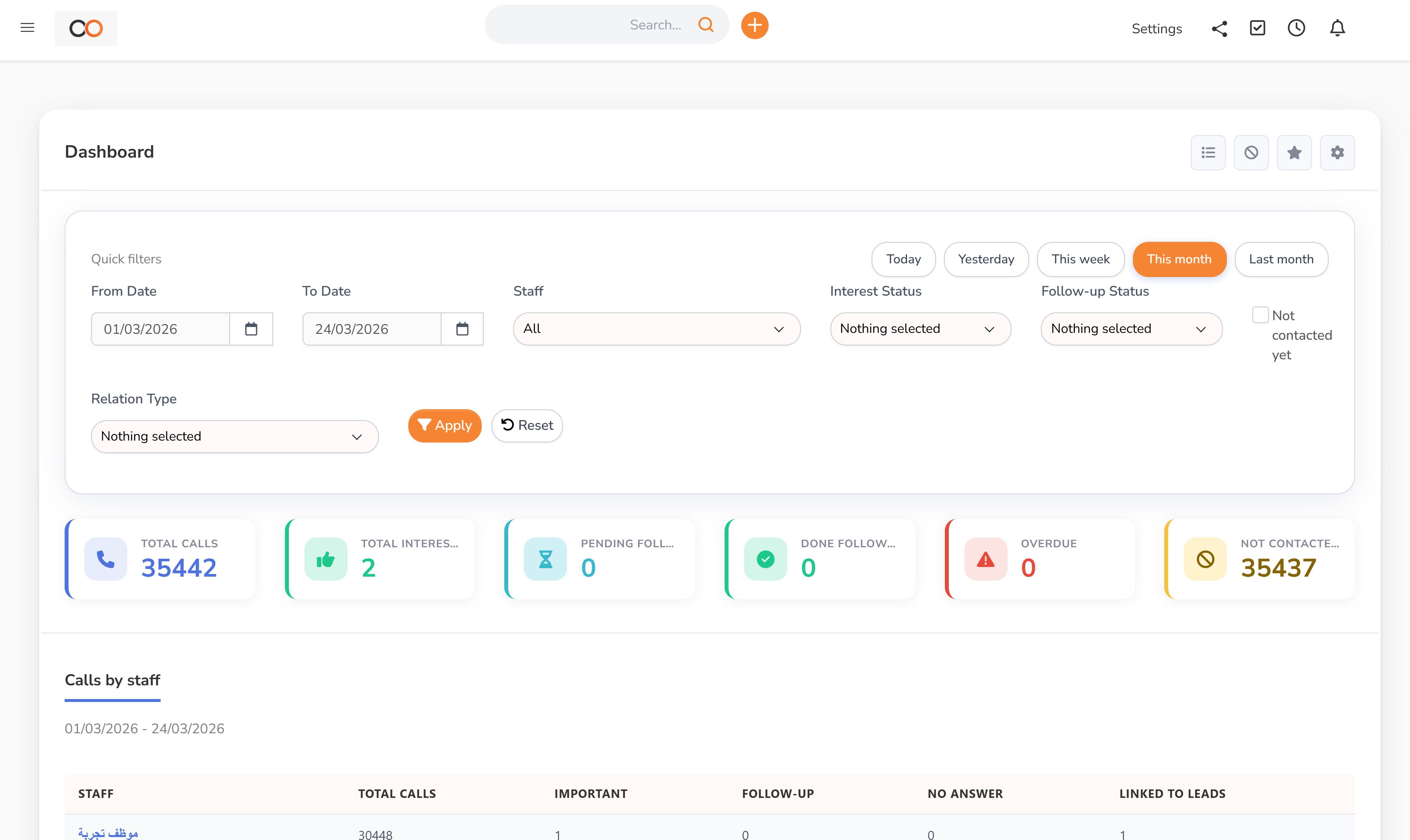
Task: Click the blocked/ban icon in Dashboard toolbar
Action: pyautogui.click(x=1251, y=152)
